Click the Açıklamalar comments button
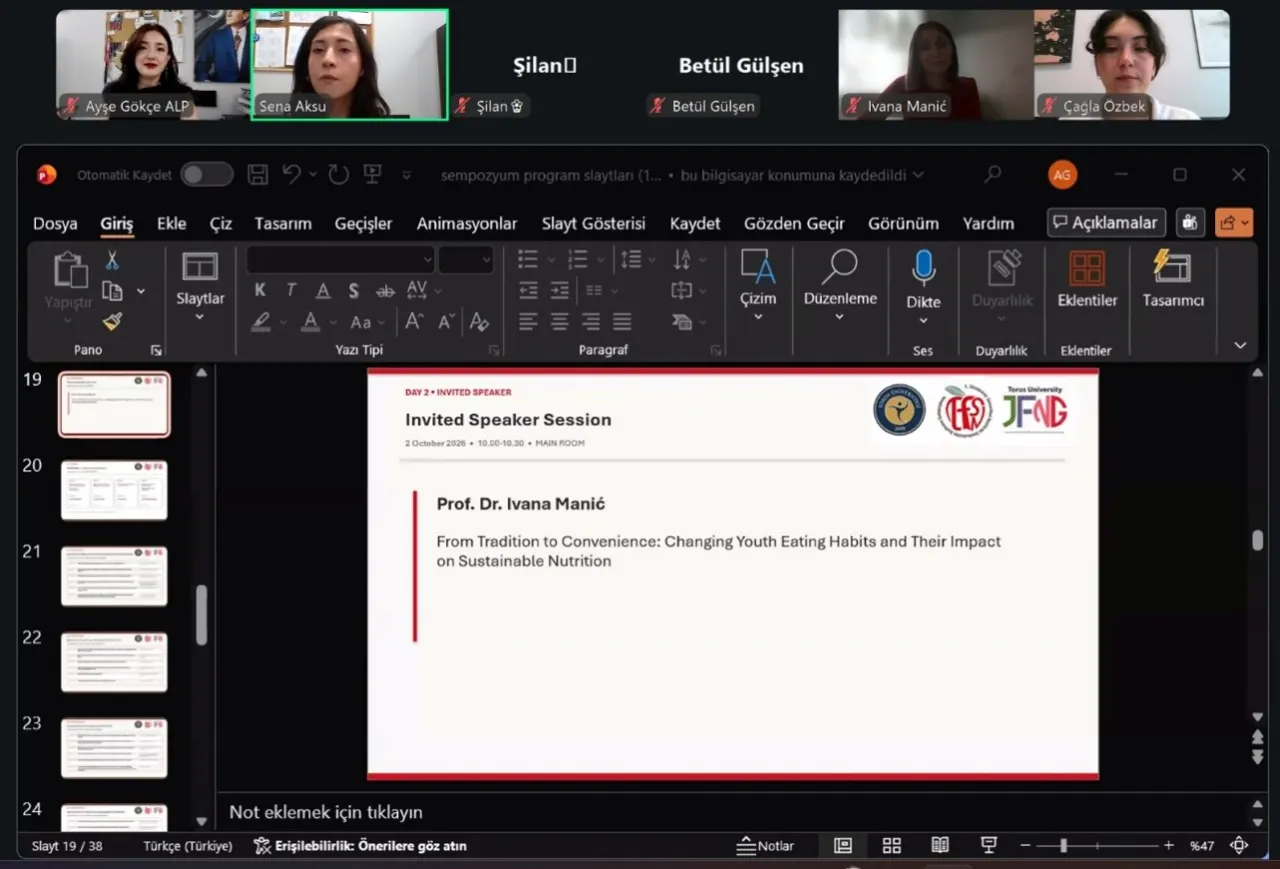The width and height of the screenshot is (1280, 869). coord(1107,223)
